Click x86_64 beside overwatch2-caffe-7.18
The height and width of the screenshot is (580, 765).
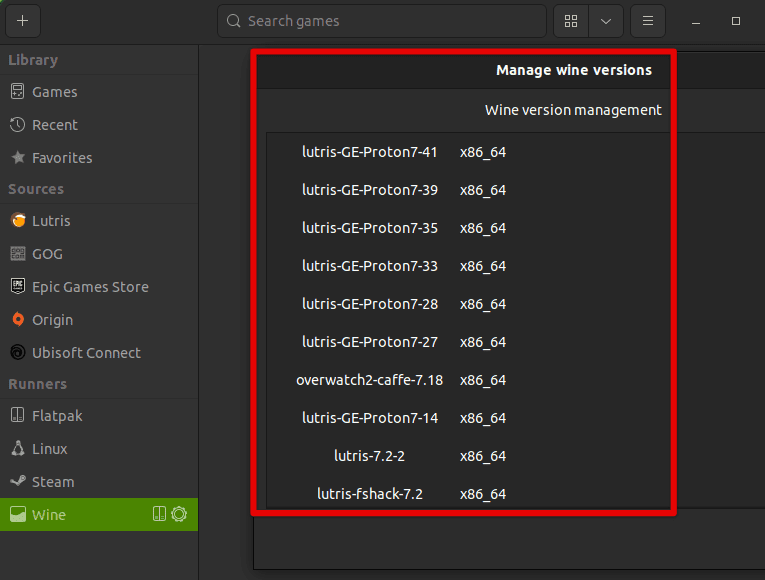[x=483, y=380]
